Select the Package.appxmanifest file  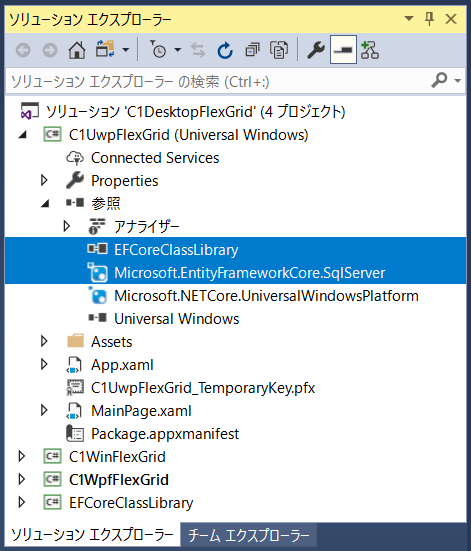[165, 434]
